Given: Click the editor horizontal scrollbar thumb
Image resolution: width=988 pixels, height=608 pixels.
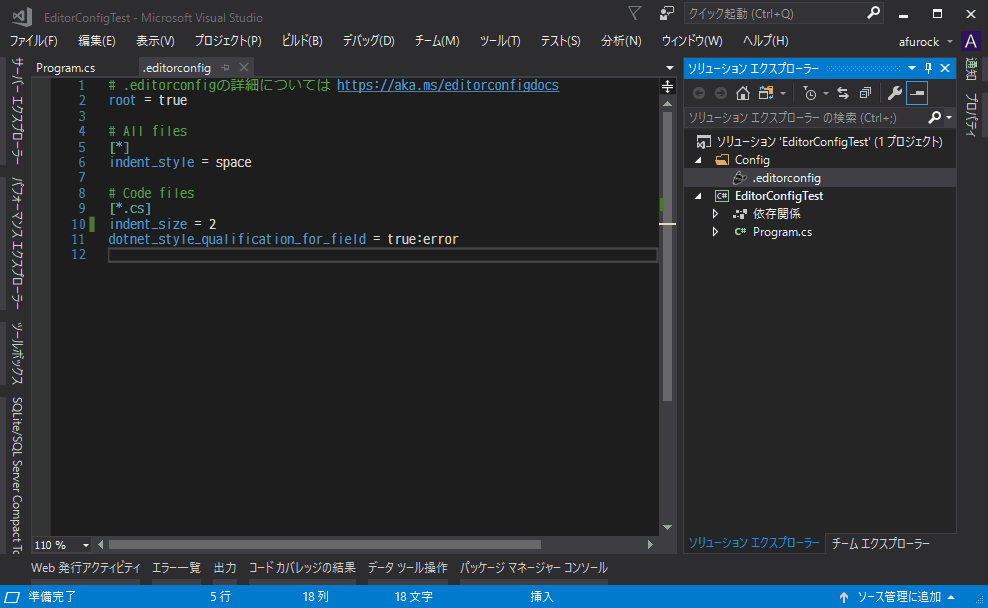Looking at the screenshot, I should (325, 544).
